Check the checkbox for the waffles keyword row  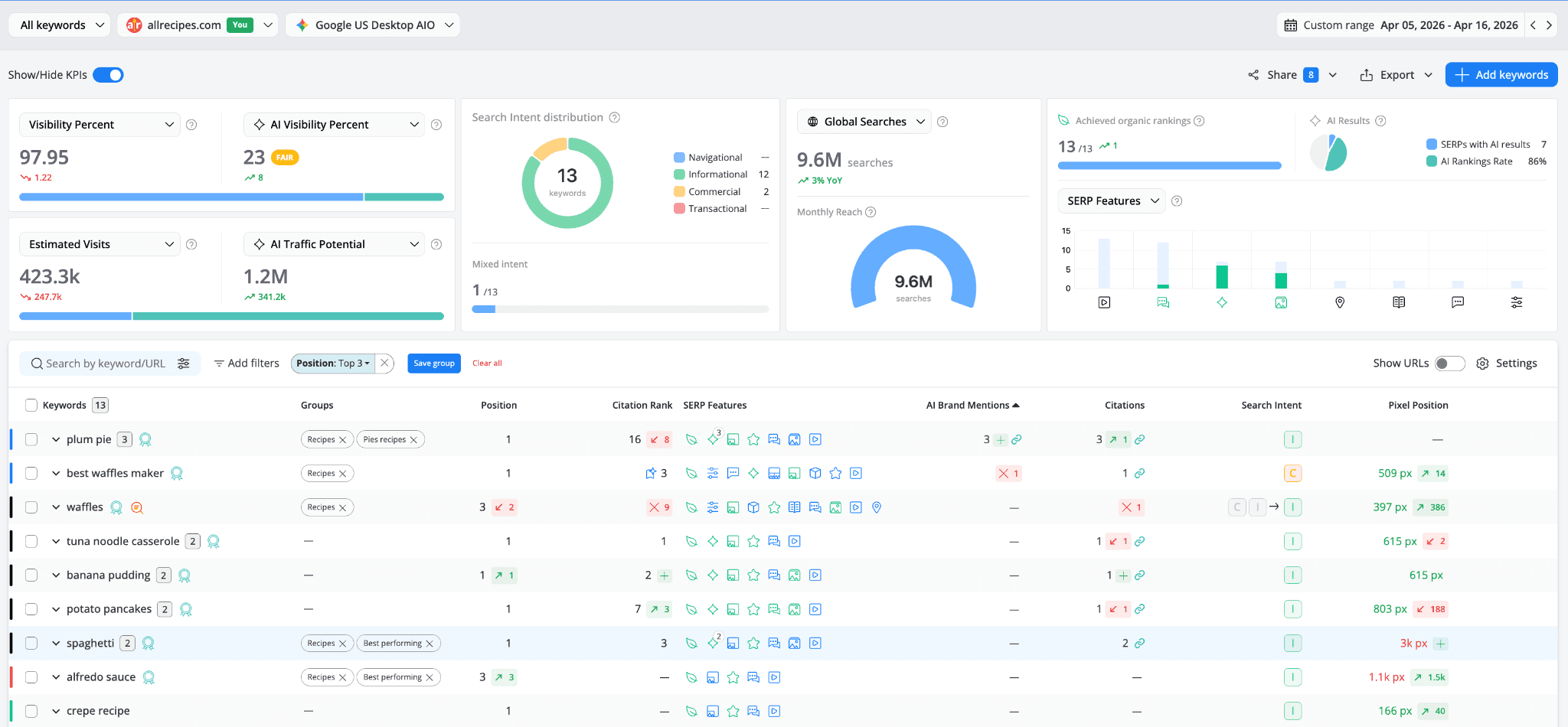31,507
